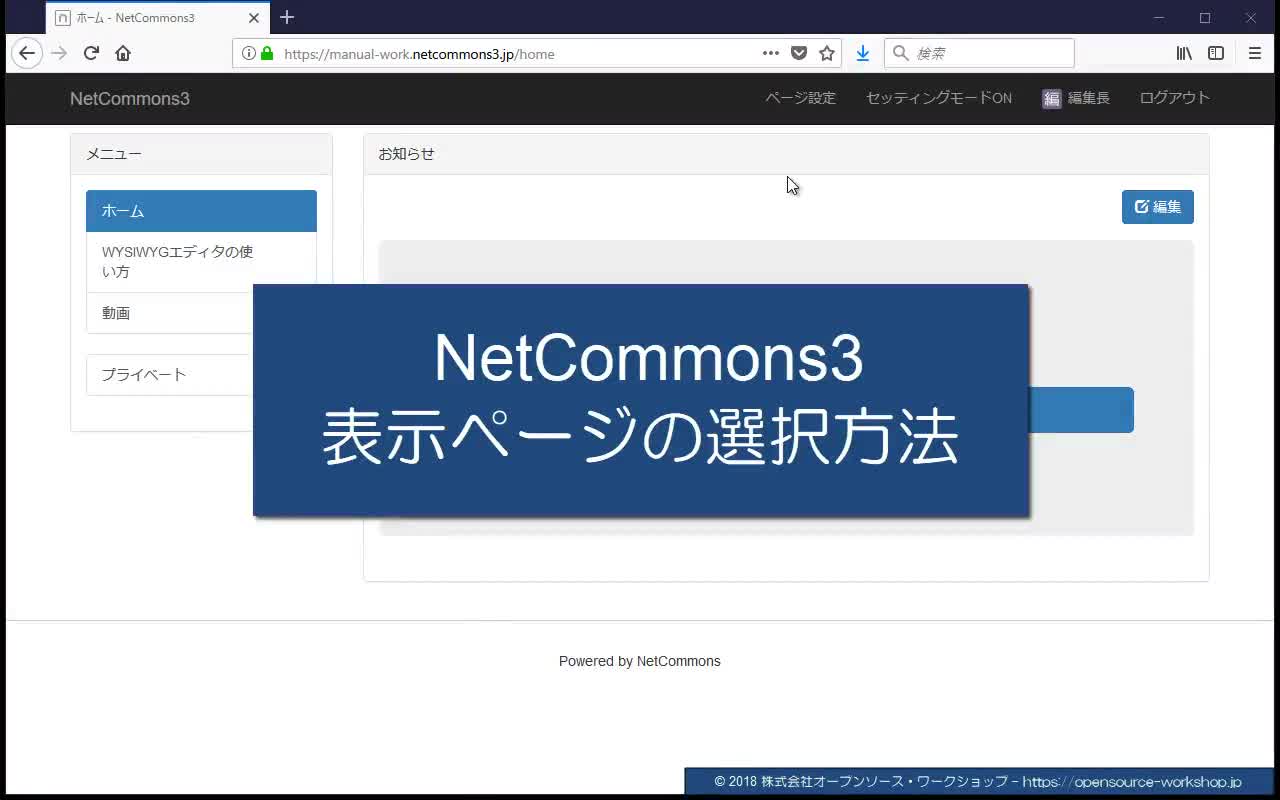The image size is (1280, 800).
Task: Go back with the browser back arrow
Action: click(27, 53)
